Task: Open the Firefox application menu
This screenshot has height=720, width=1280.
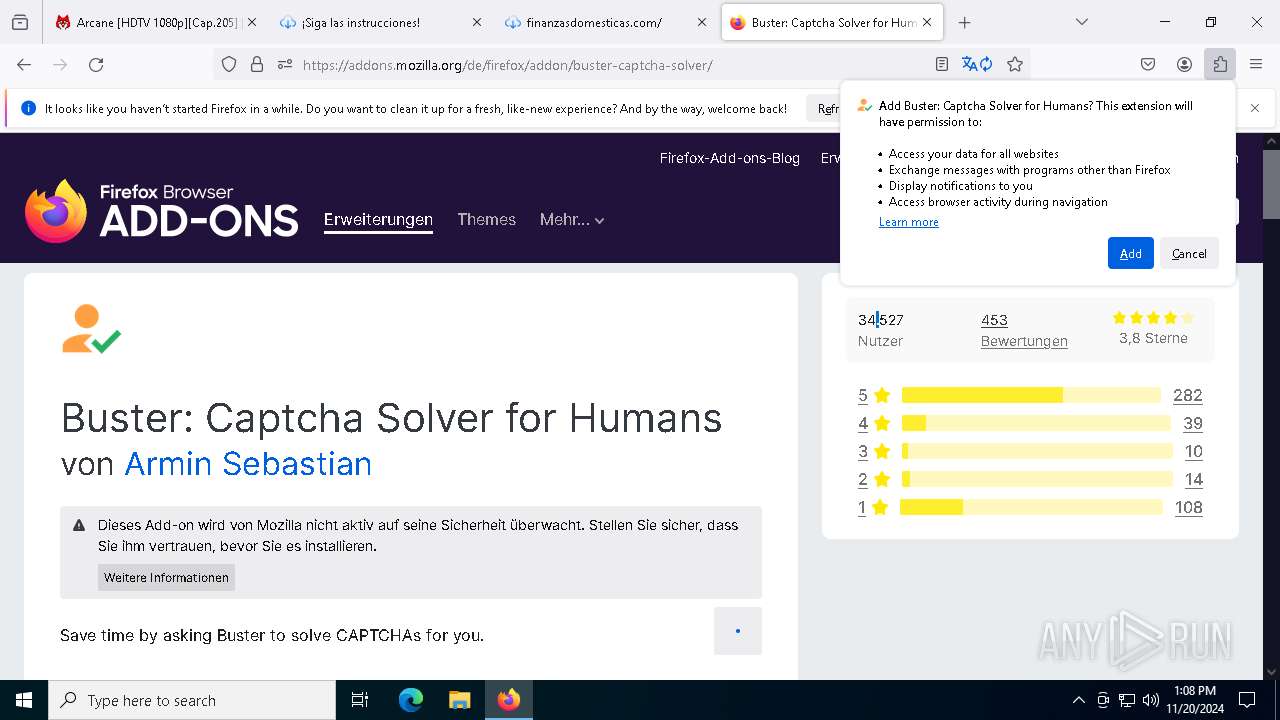Action: click(x=1256, y=65)
